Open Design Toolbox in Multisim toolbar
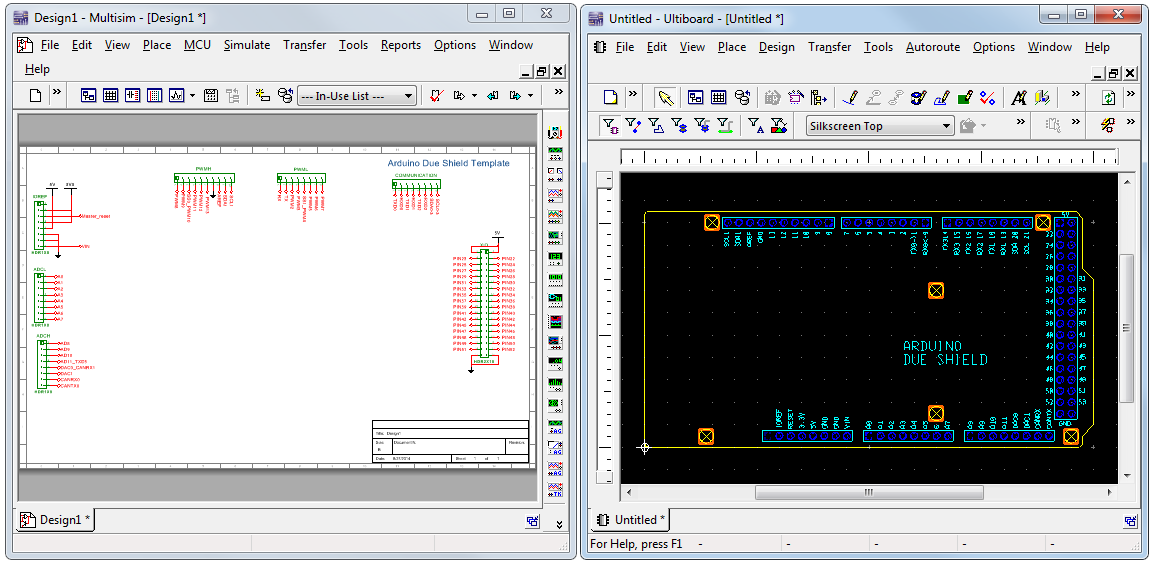 pos(89,96)
